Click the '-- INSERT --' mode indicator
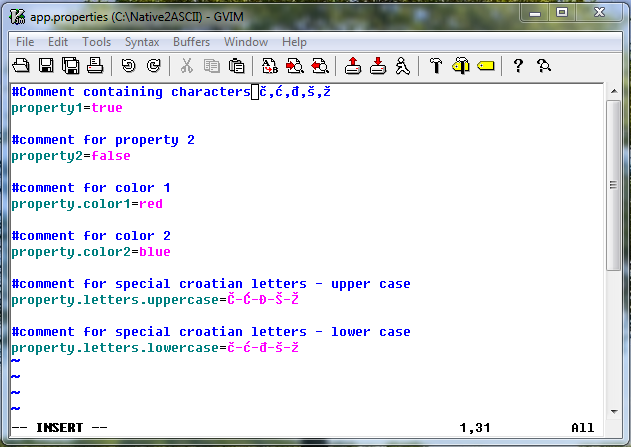This screenshot has height=447, width=631. coord(59,428)
